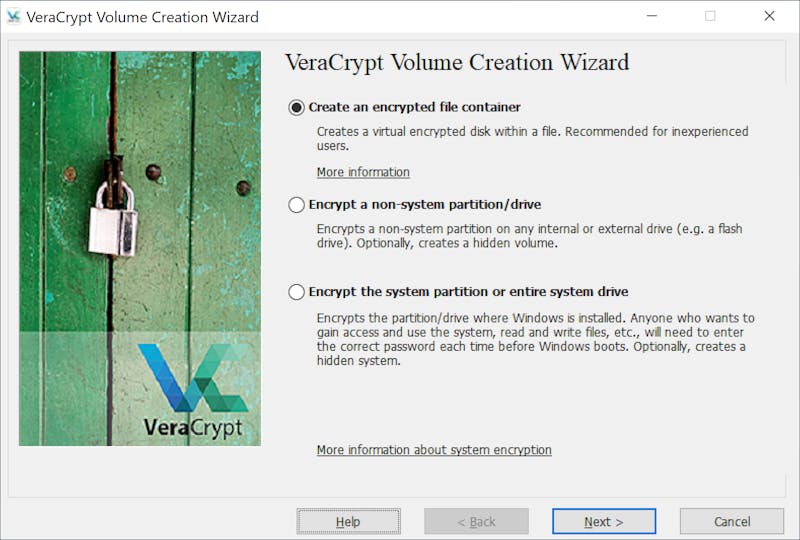Click 'Encrypts the partition/drive where Windows' description
The height and width of the screenshot is (540, 800).
(535, 339)
